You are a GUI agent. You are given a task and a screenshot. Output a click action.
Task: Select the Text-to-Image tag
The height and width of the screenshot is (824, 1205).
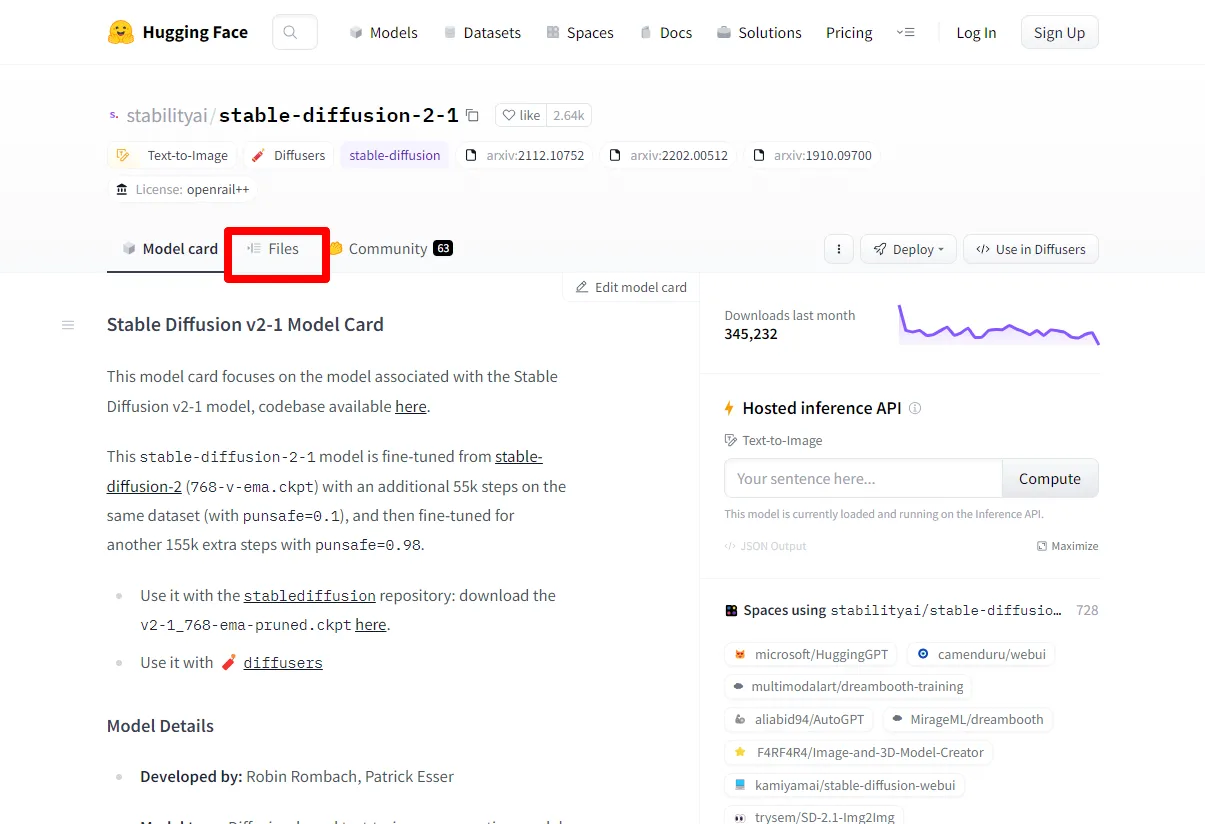point(173,155)
